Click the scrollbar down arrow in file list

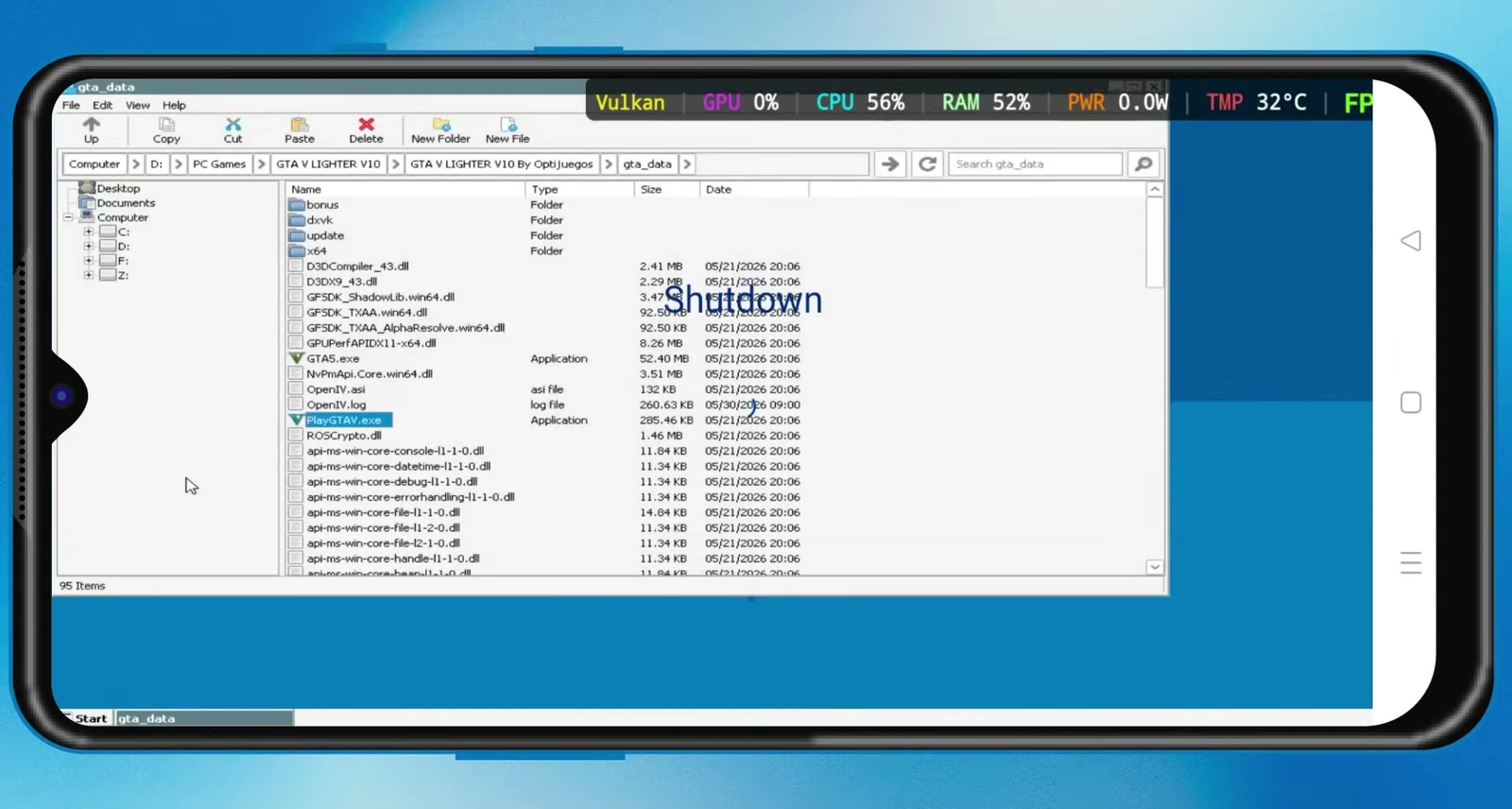[x=1155, y=567]
